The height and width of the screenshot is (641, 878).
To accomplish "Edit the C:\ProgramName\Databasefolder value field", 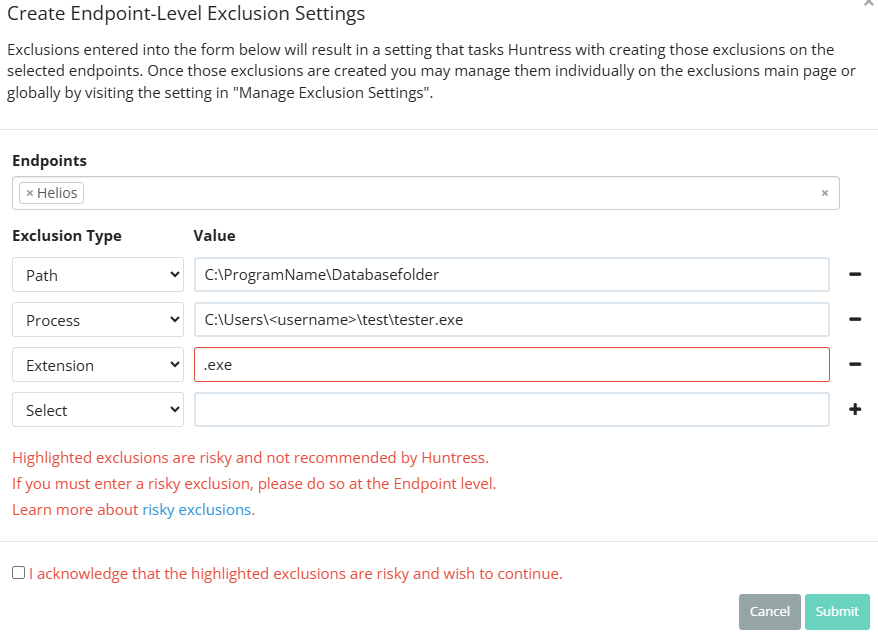I will pos(511,274).
